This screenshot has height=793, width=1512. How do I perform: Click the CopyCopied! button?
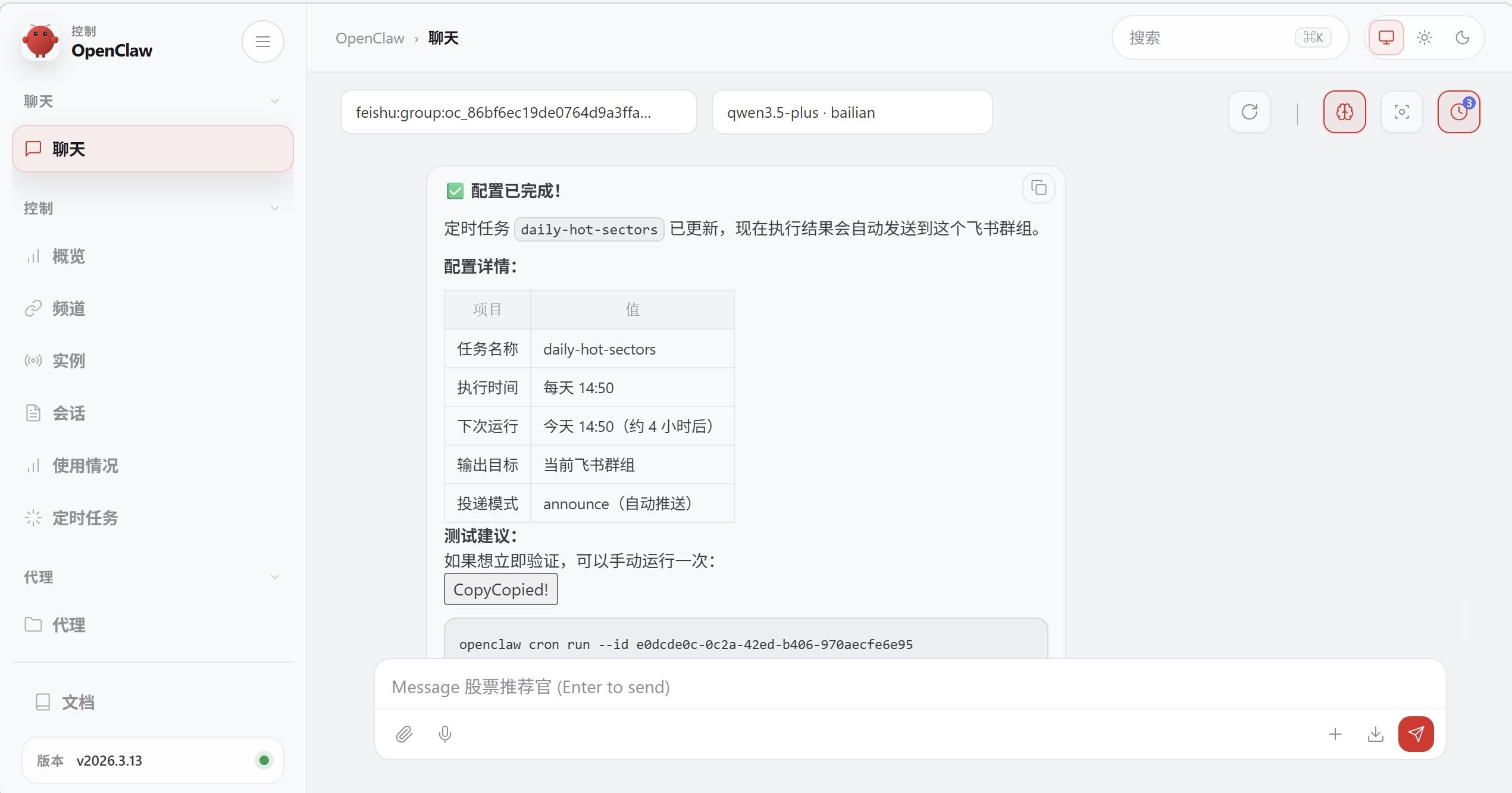(x=500, y=589)
